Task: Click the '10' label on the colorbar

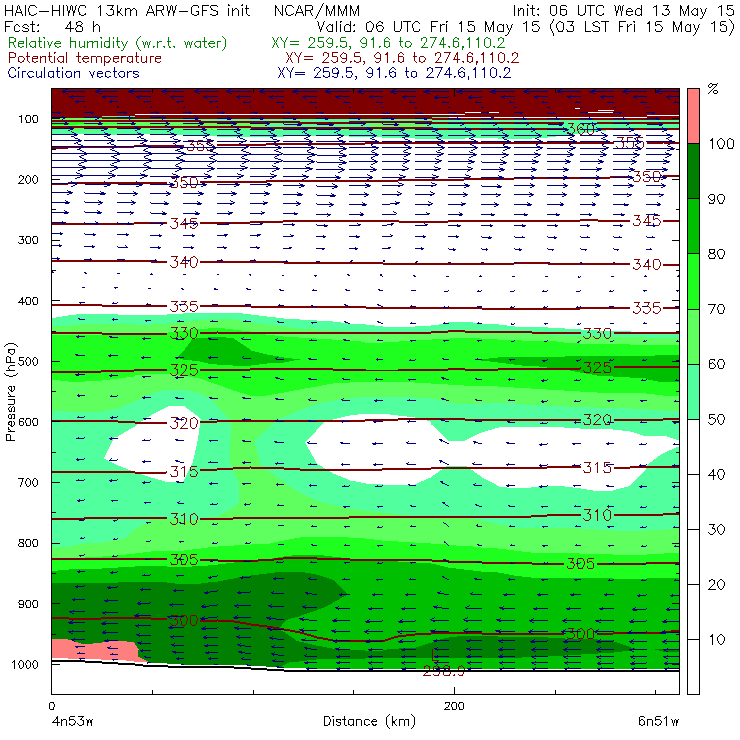Action: [x=717, y=639]
